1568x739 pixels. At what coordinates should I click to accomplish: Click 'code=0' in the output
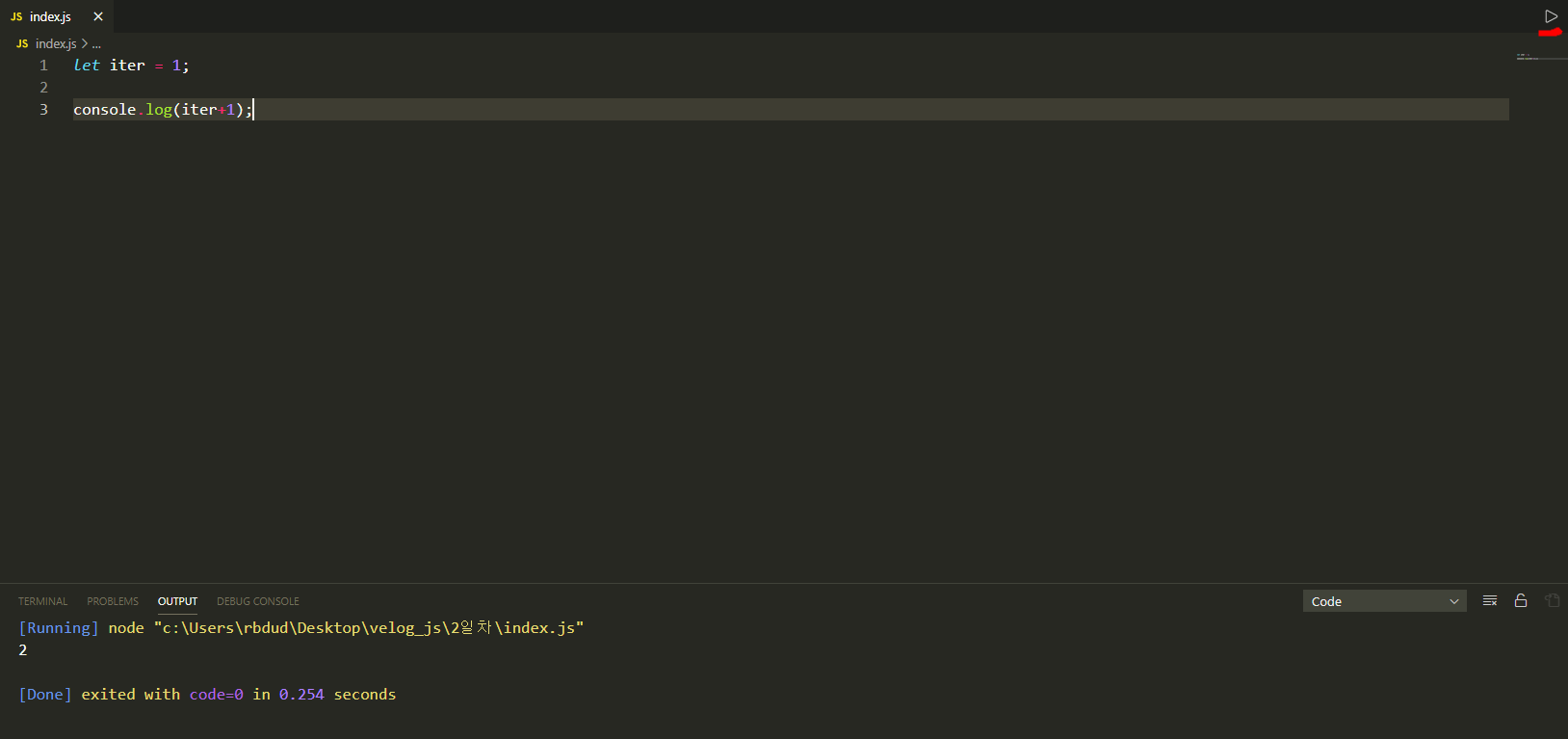(217, 695)
